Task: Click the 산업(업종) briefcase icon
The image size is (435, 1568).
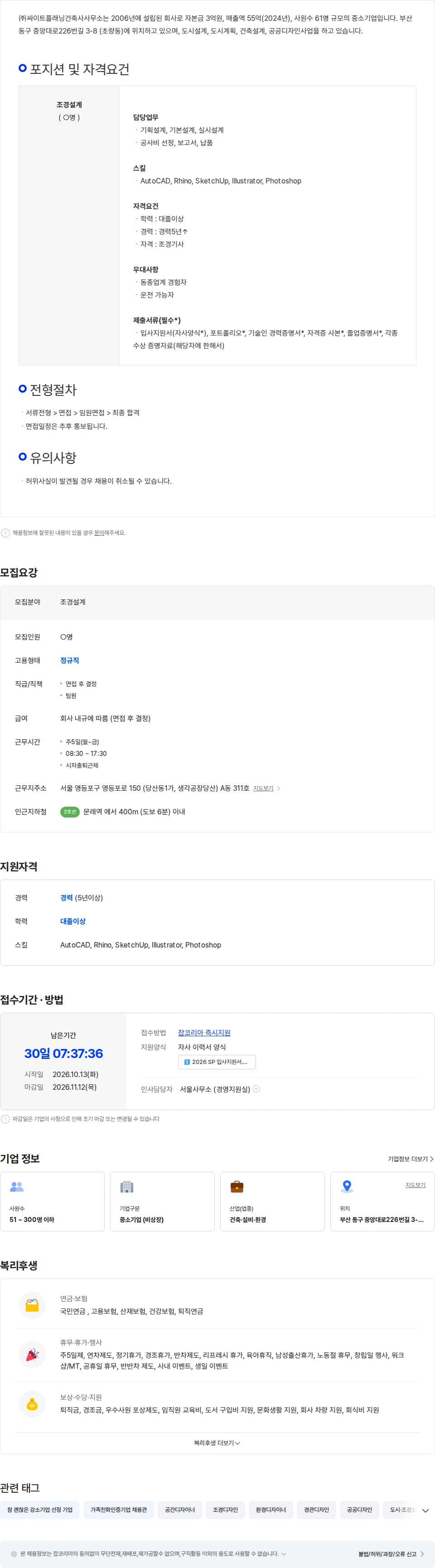Action: coord(237,1186)
